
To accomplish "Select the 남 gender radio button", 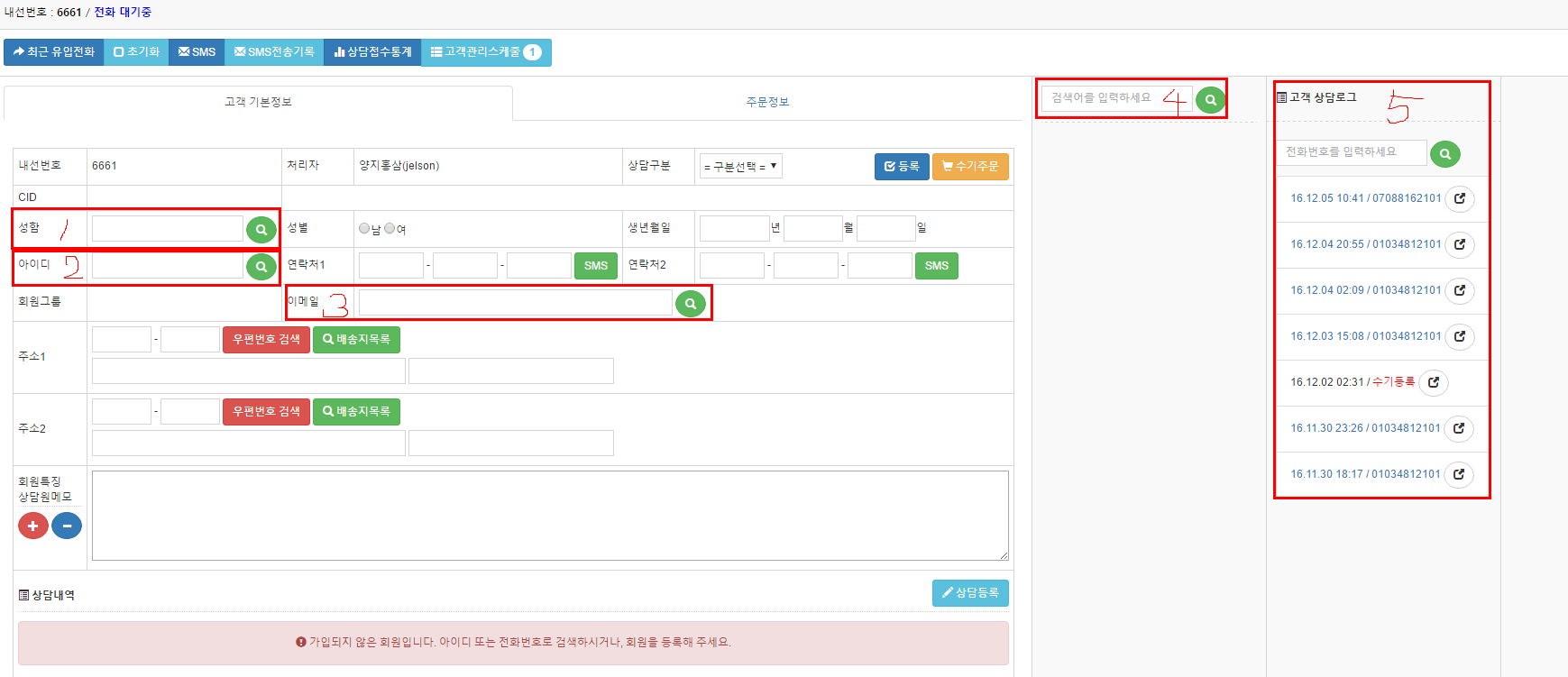I will coord(364,229).
